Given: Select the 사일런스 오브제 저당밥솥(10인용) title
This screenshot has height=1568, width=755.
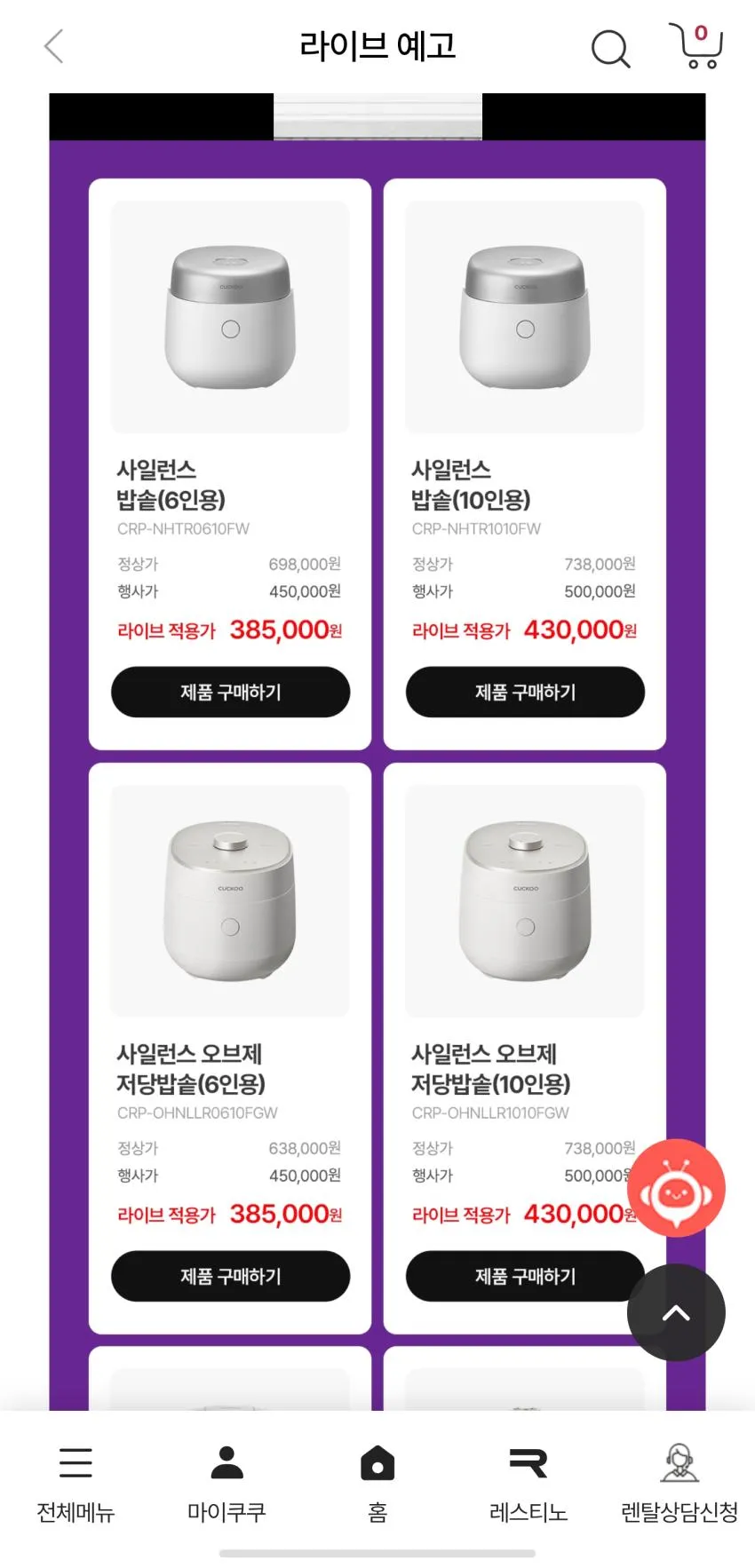Looking at the screenshot, I should (x=491, y=1068).
